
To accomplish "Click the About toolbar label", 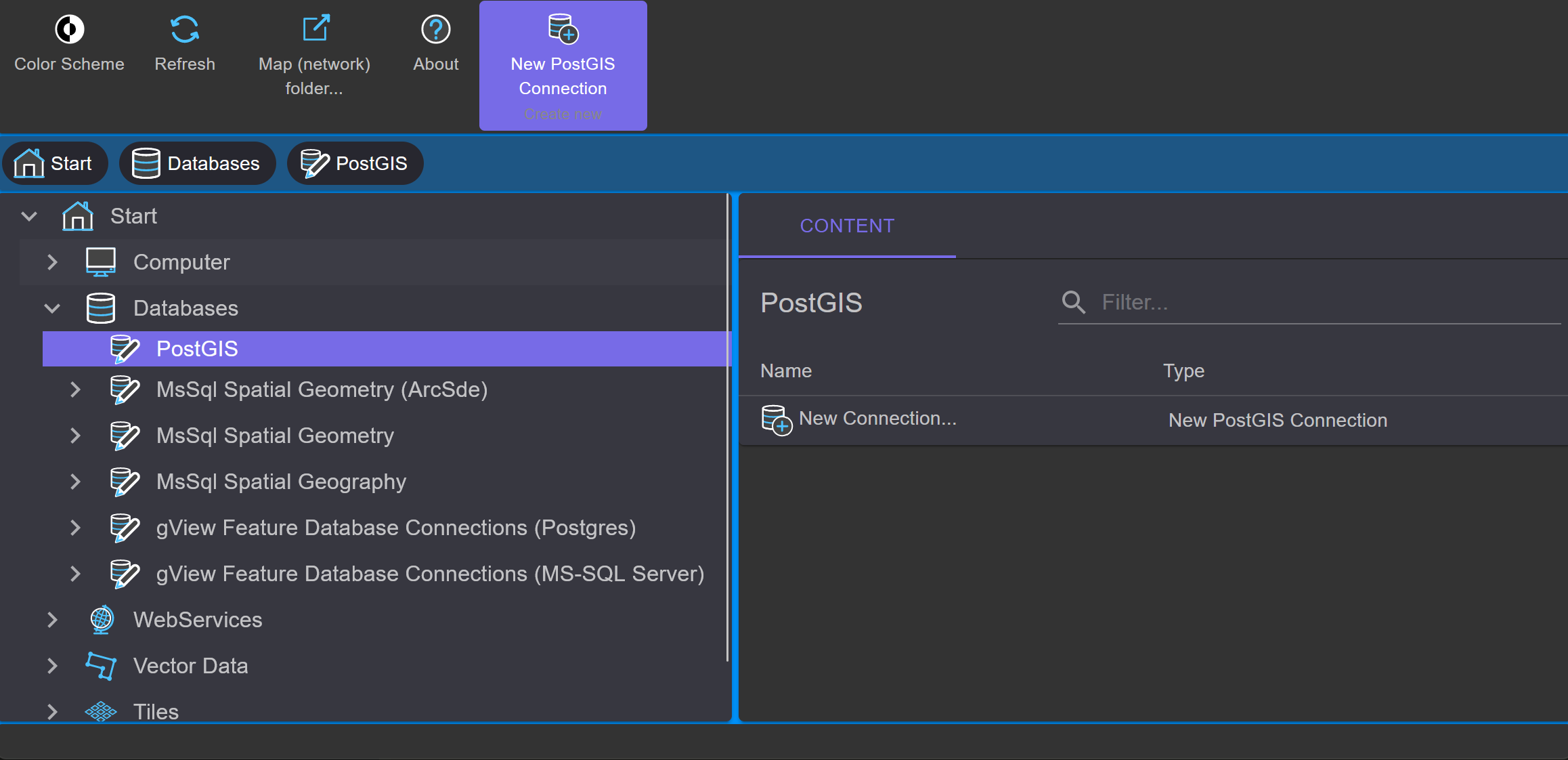I will [435, 64].
